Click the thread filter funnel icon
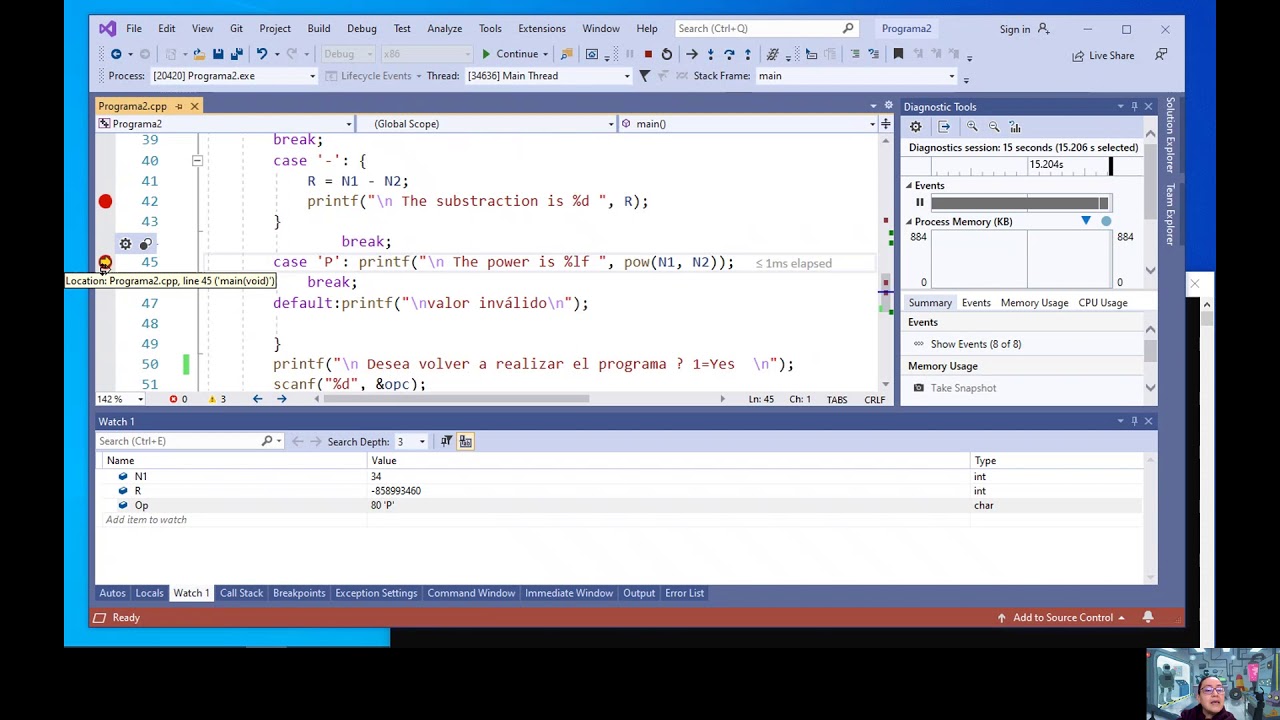Viewport: 1280px width, 720px height. [644, 76]
